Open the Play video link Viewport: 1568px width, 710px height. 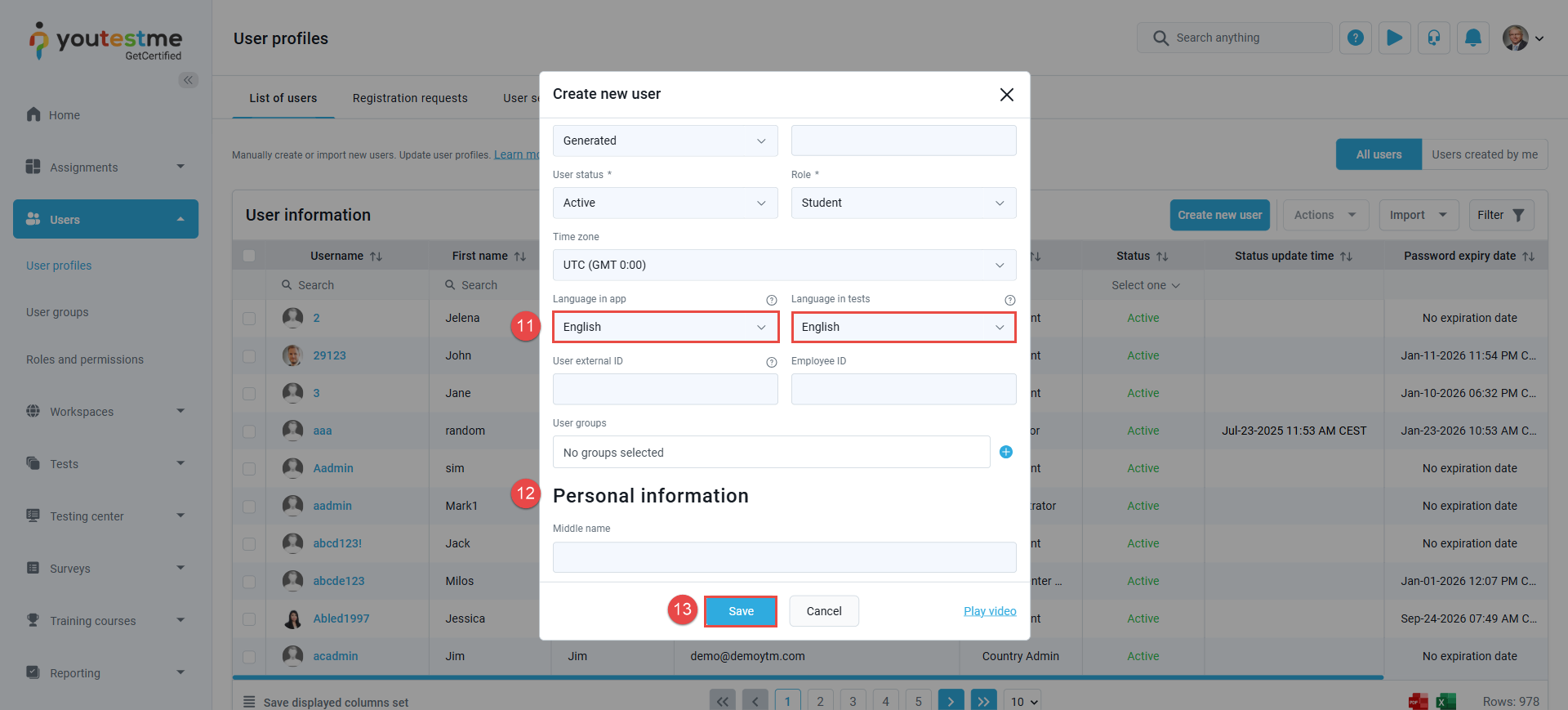click(x=990, y=611)
